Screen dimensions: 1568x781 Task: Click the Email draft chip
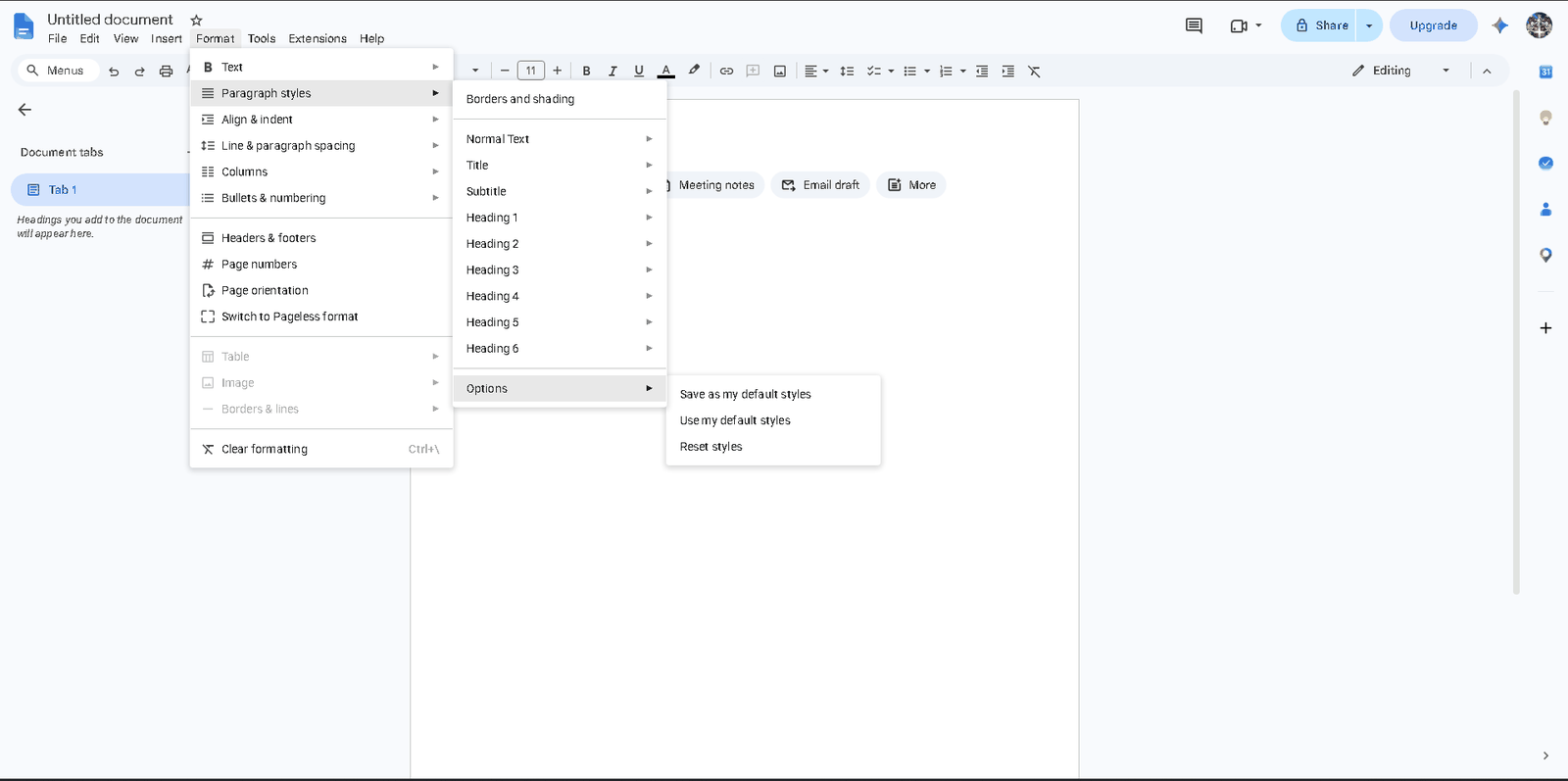click(x=820, y=185)
